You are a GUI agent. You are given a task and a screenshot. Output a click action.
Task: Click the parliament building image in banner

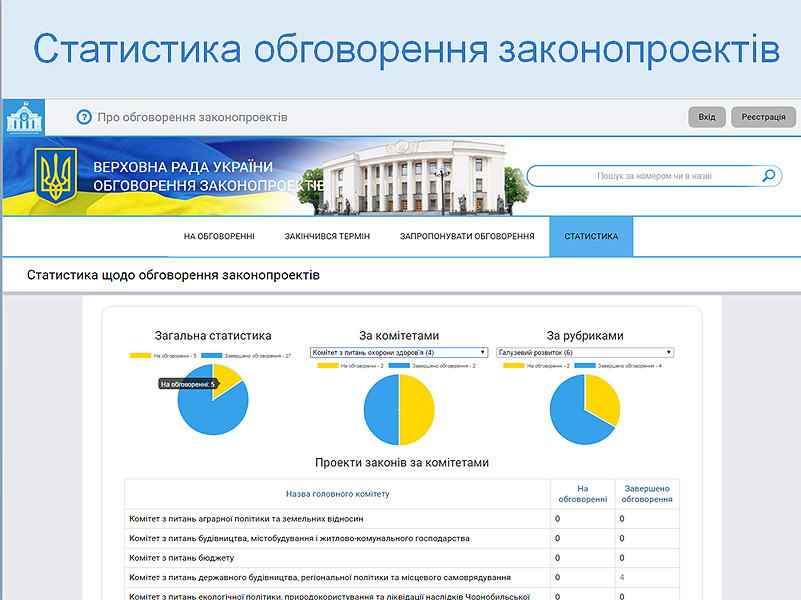pyautogui.click(x=416, y=177)
